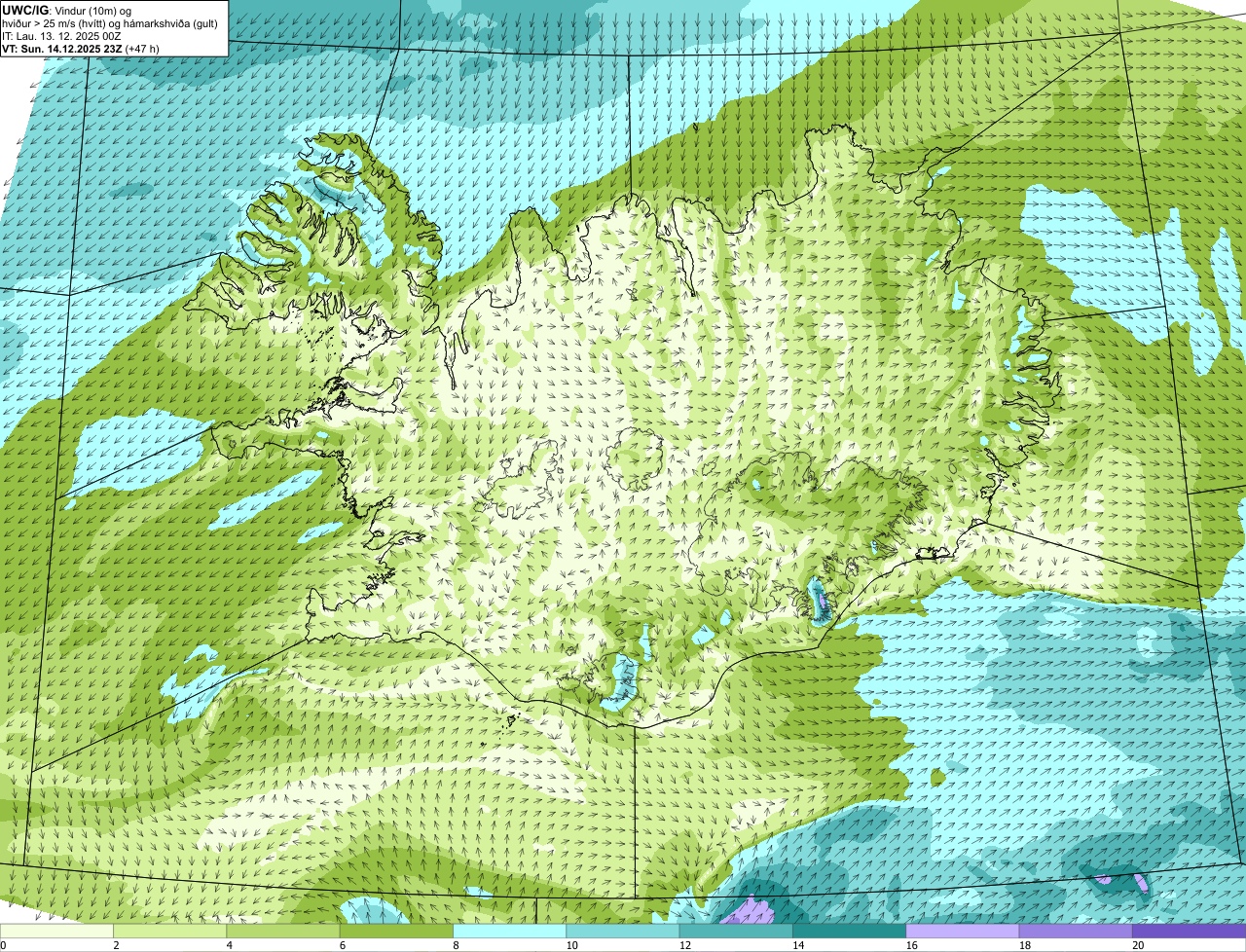This screenshot has width=1246, height=952.
Task: Click the 16–18 m/s lavender legend swatch
Action: tap(963, 932)
